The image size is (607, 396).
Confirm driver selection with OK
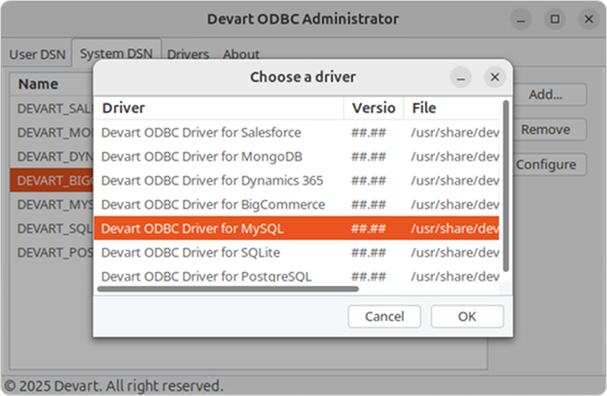pos(467,317)
